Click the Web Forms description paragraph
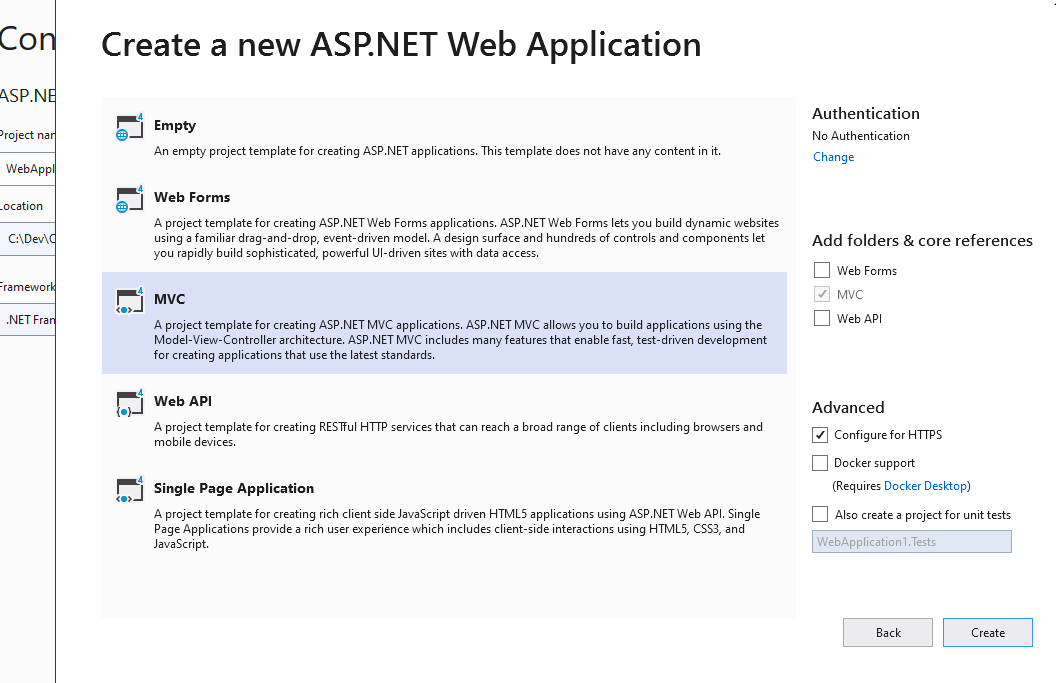The width and height of the screenshot is (1056, 683). coord(466,238)
